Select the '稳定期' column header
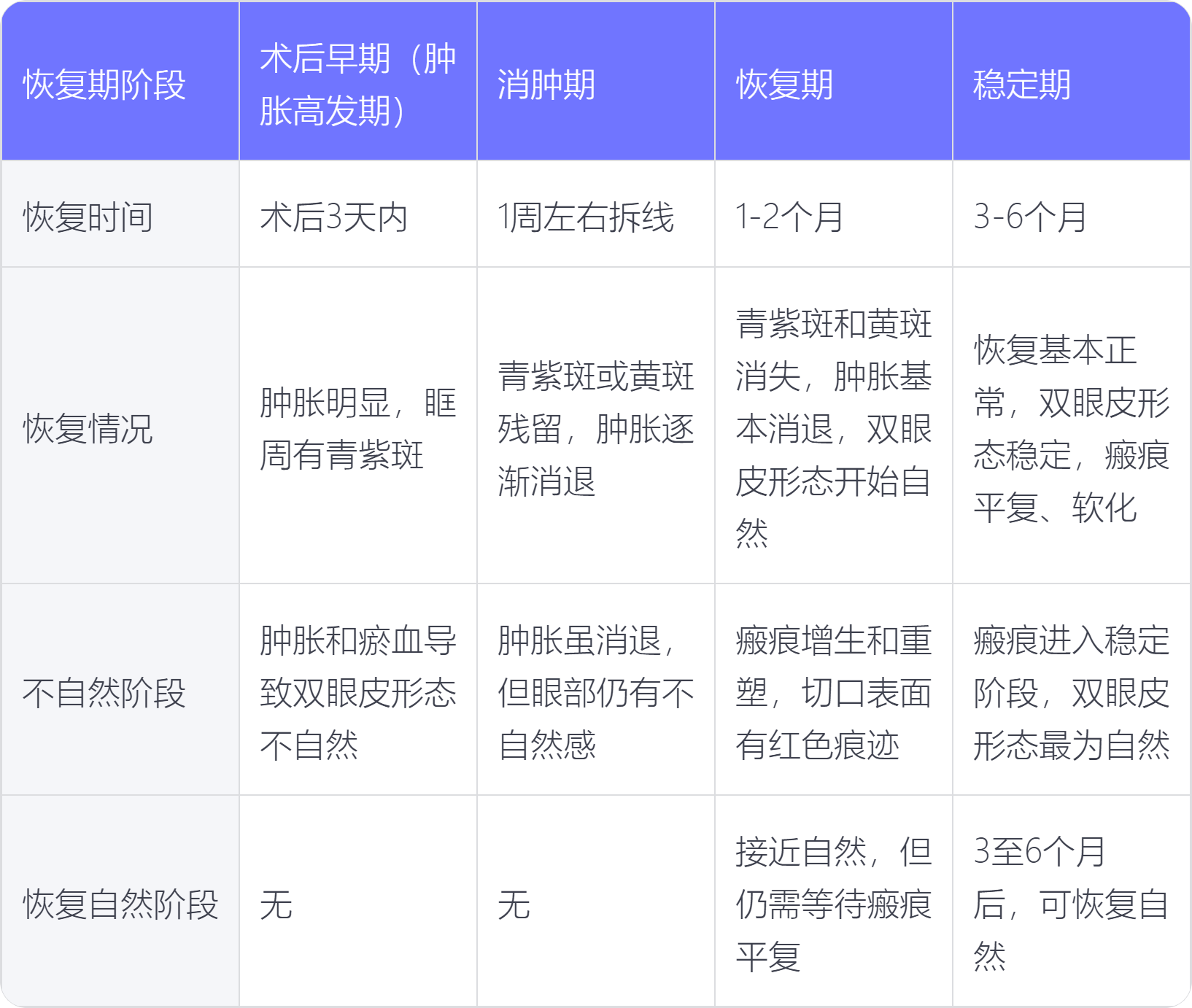The height and width of the screenshot is (1008, 1192). [1022, 85]
